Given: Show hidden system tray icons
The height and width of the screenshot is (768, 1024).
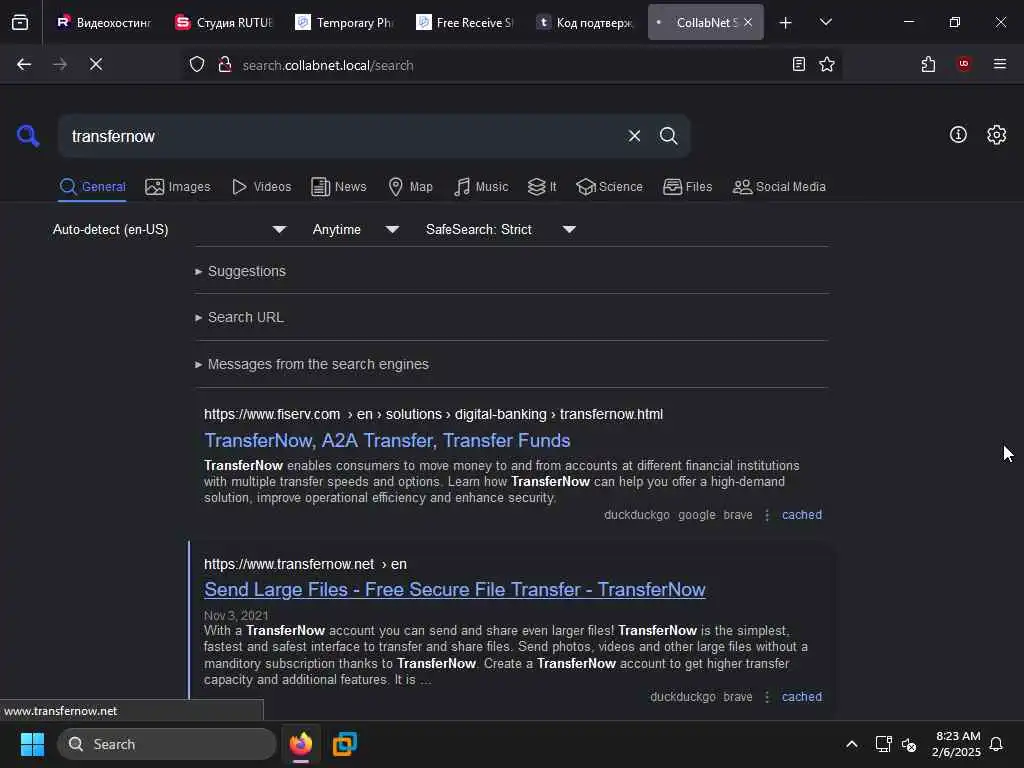Looking at the screenshot, I should 852,744.
